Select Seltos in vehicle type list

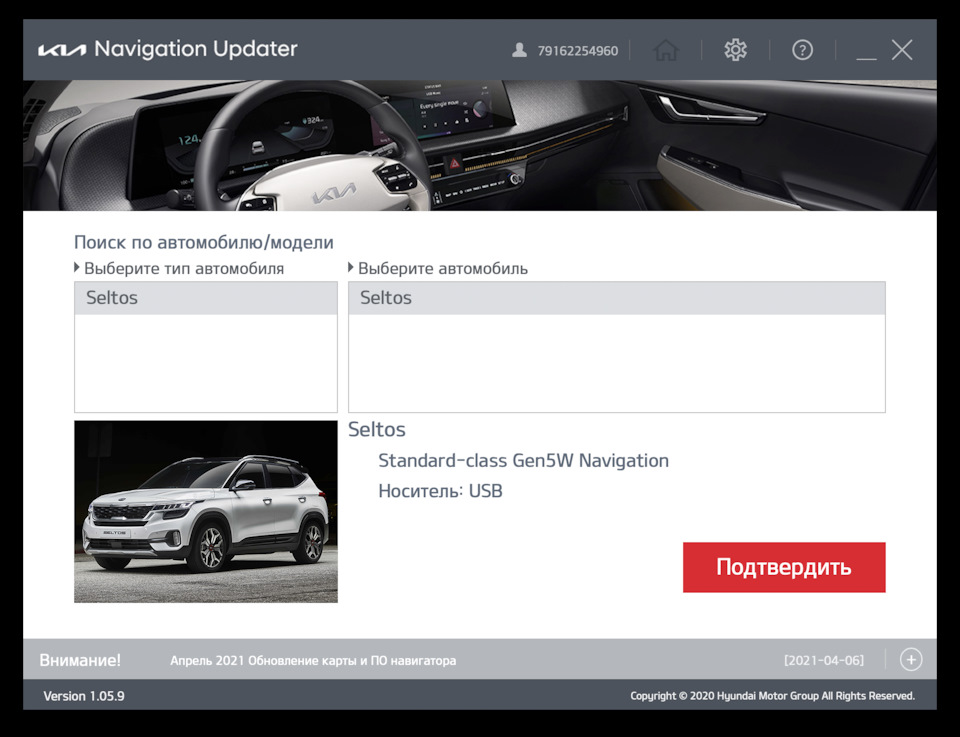click(x=206, y=298)
